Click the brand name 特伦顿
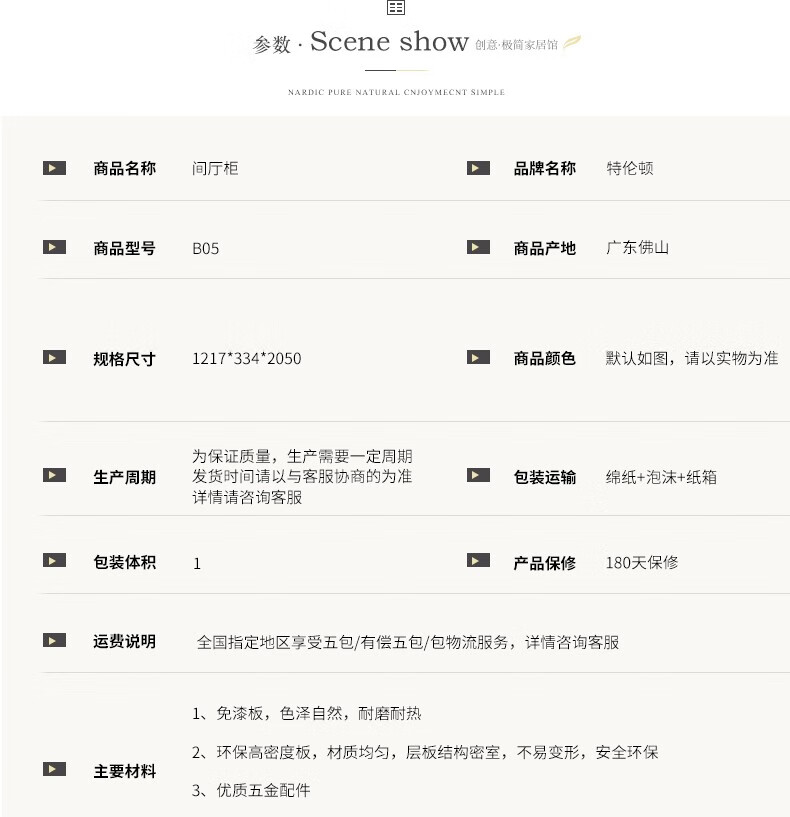 630,168
